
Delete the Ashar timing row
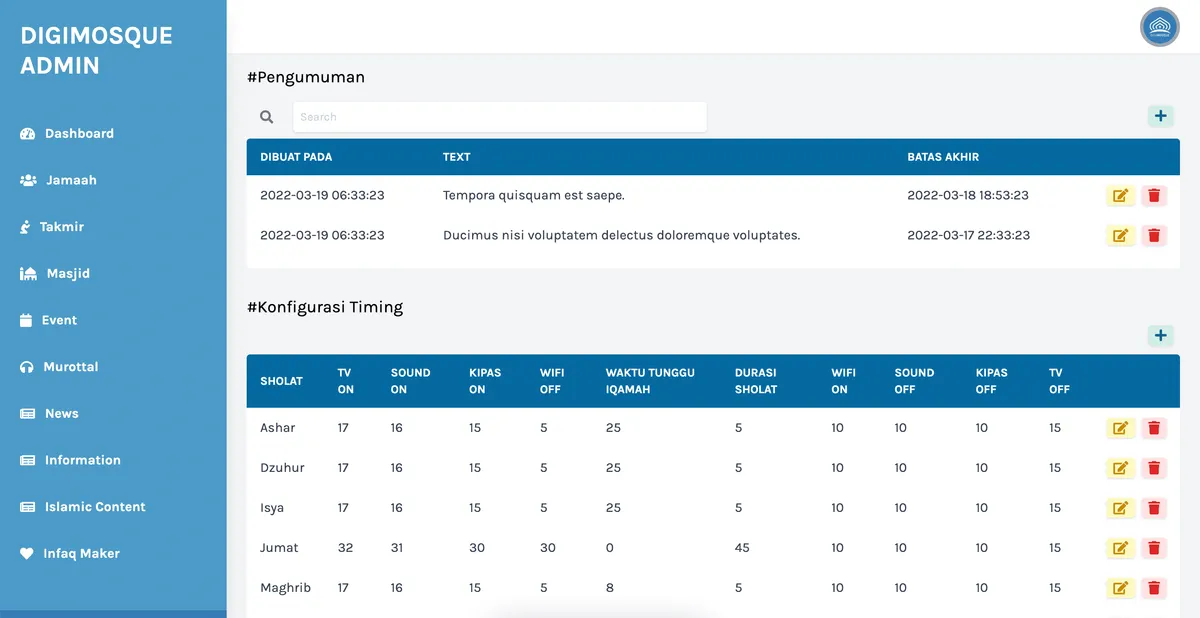(1154, 428)
